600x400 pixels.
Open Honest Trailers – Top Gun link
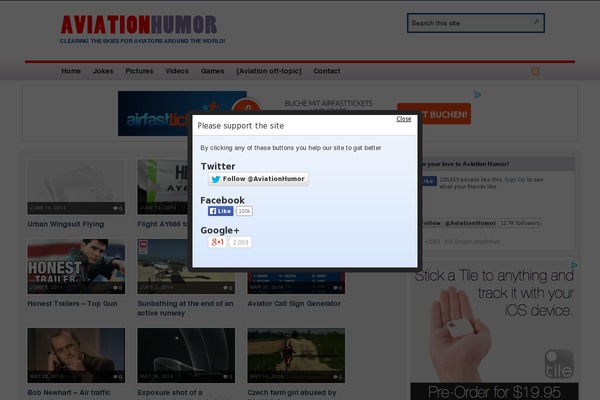click(x=72, y=304)
